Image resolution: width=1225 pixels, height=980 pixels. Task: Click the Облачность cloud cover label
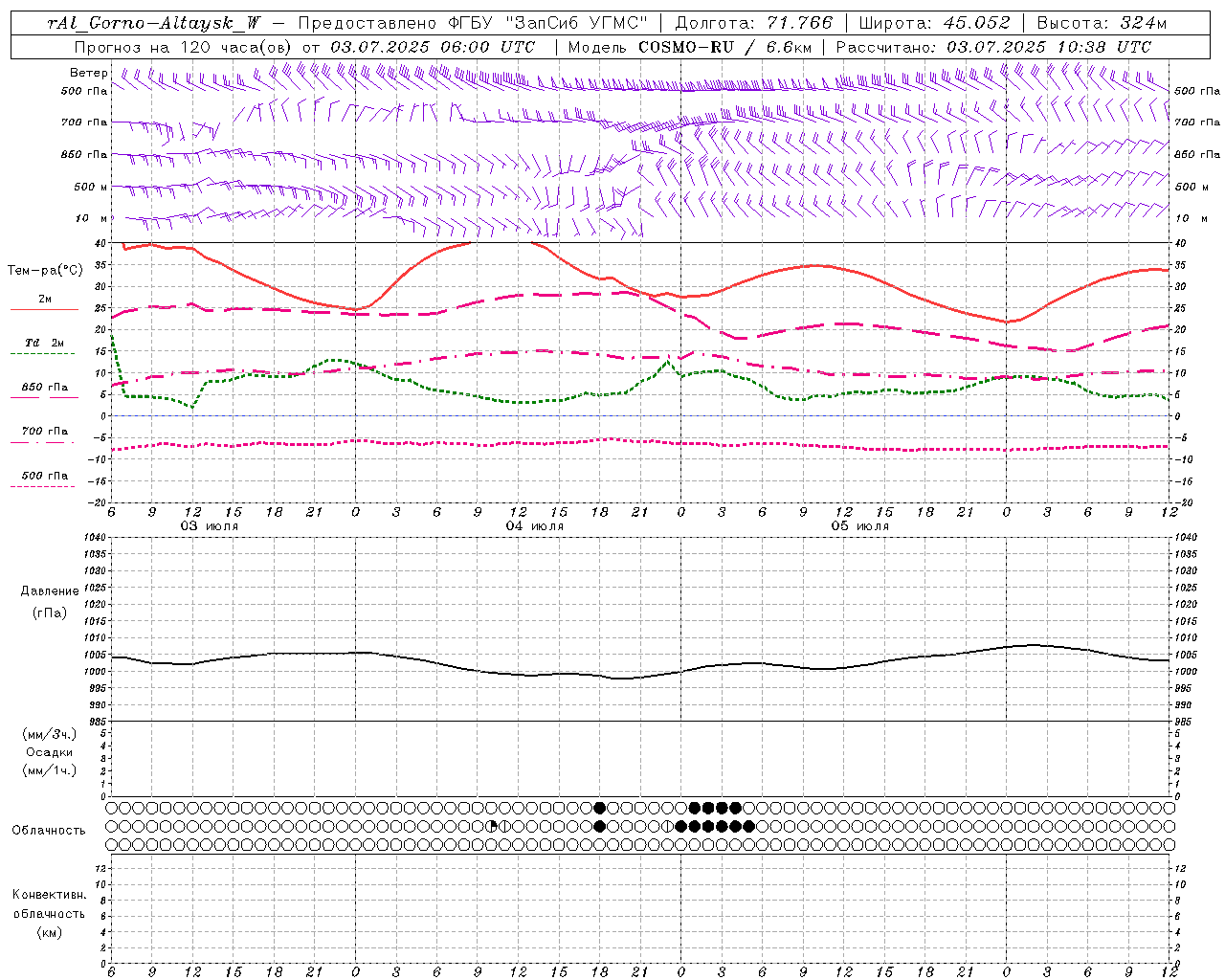pos(49,831)
